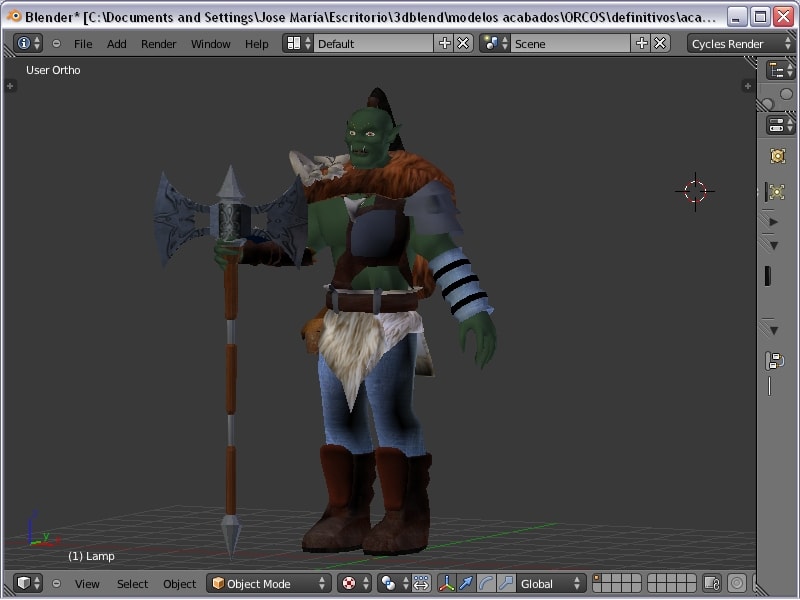The height and width of the screenshot is (600, 800).
Task: Select the scale manipulator icon
Action: click(506, 583)
